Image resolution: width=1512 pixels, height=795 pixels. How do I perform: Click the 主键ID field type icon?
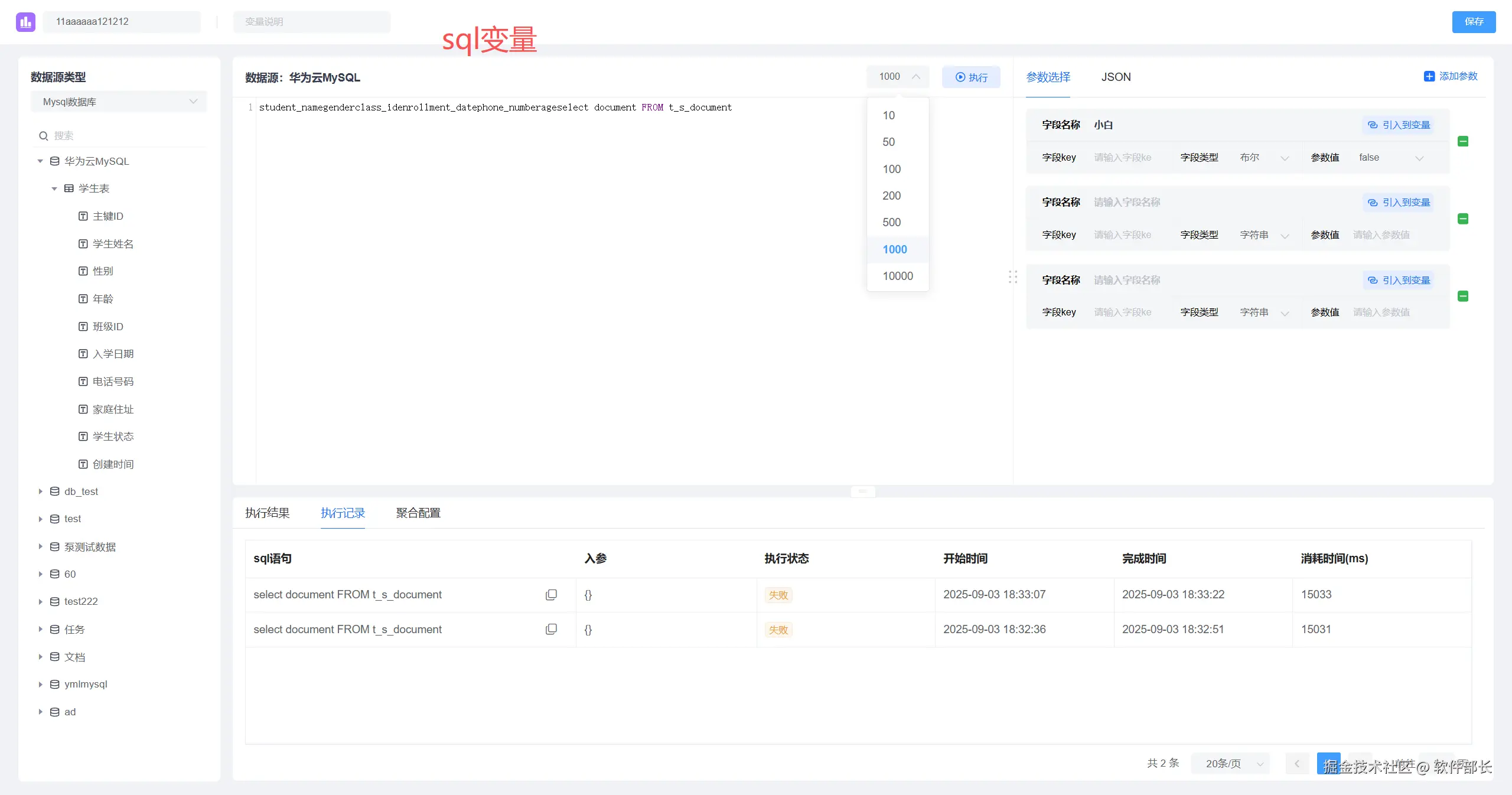coord(83,216)
